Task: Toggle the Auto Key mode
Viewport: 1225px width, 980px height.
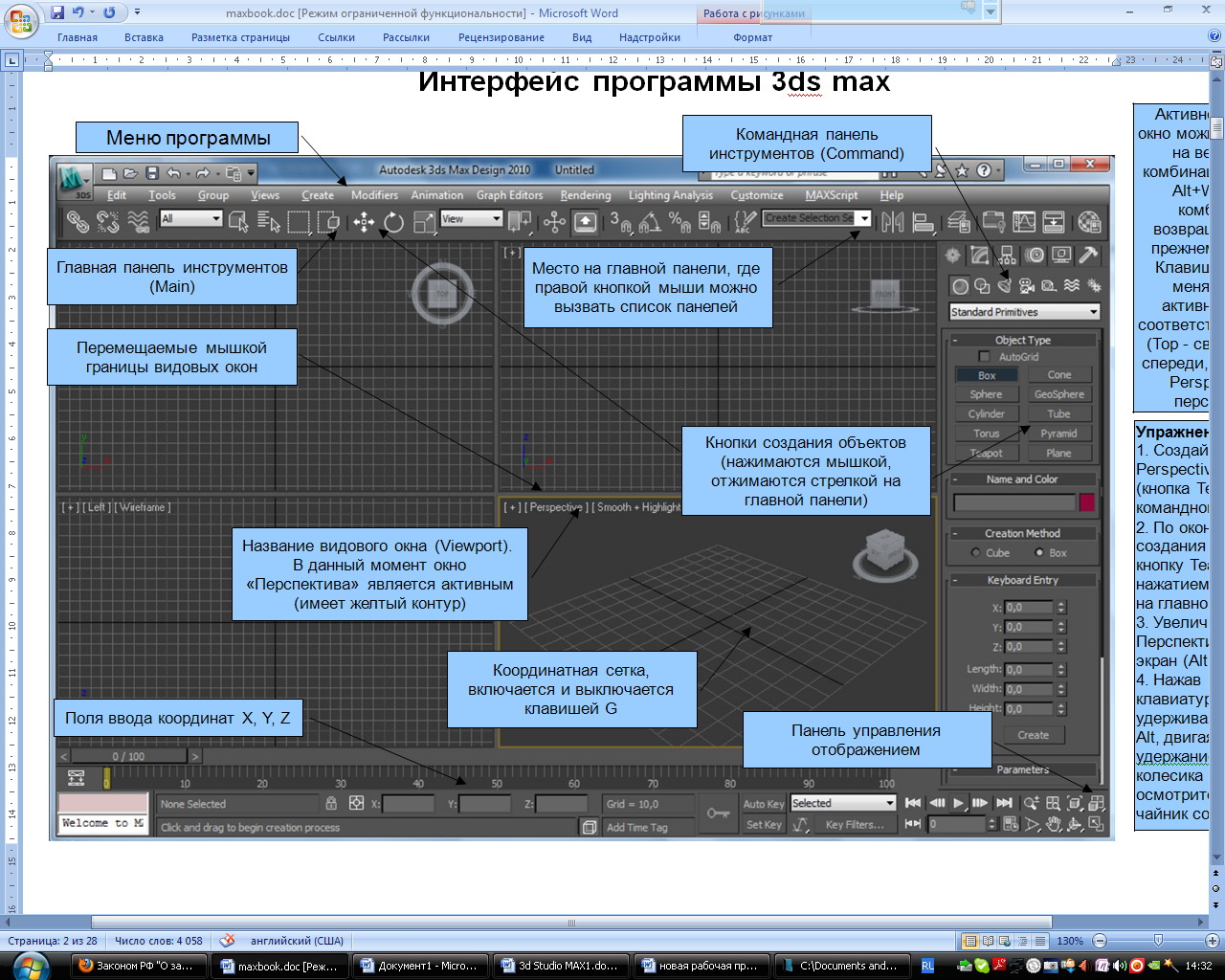Action: click(763, 804)
